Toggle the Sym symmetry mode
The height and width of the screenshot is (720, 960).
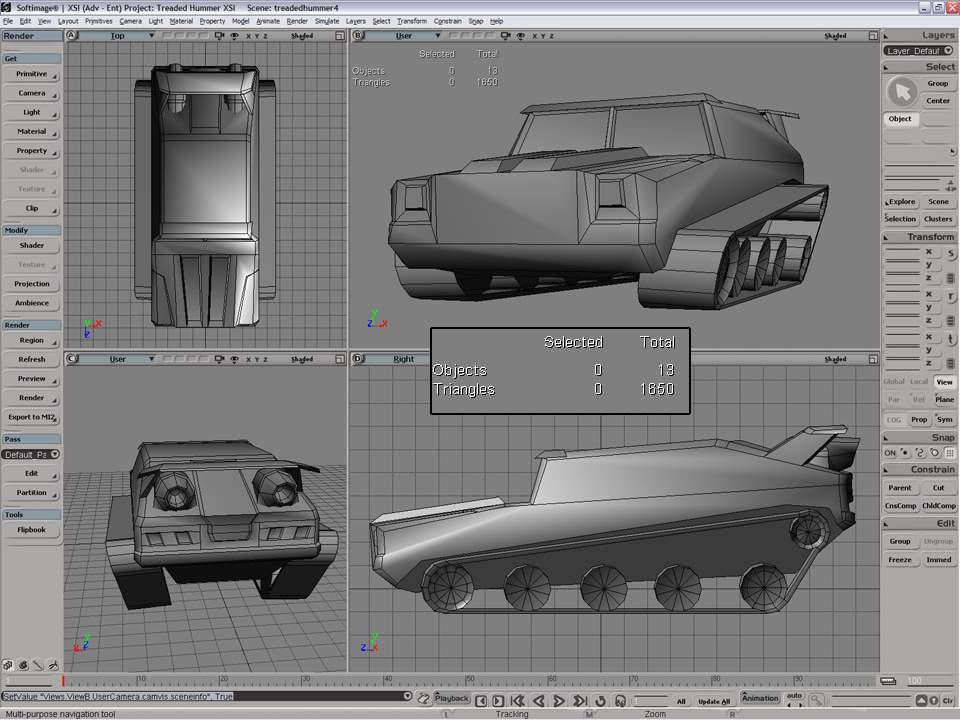[944, 420]
